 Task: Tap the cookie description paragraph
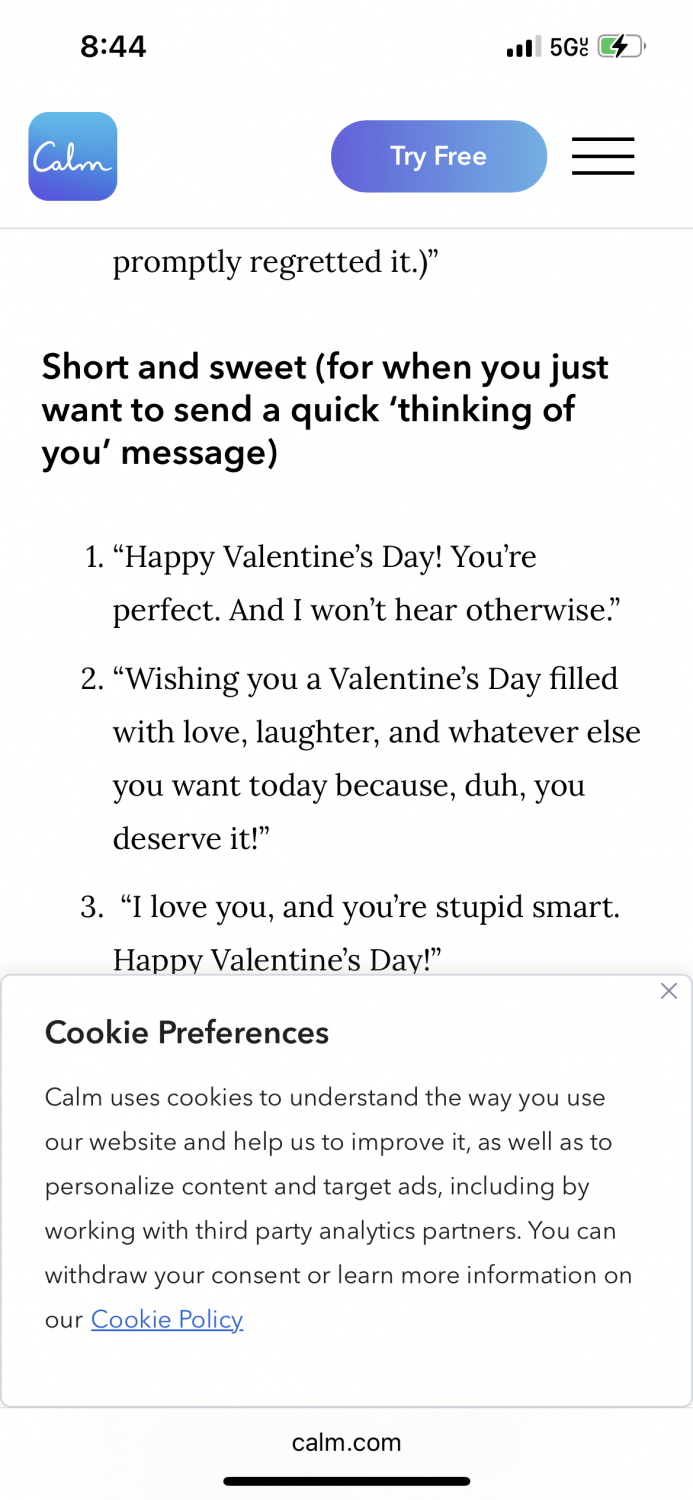click(339, 1208)
